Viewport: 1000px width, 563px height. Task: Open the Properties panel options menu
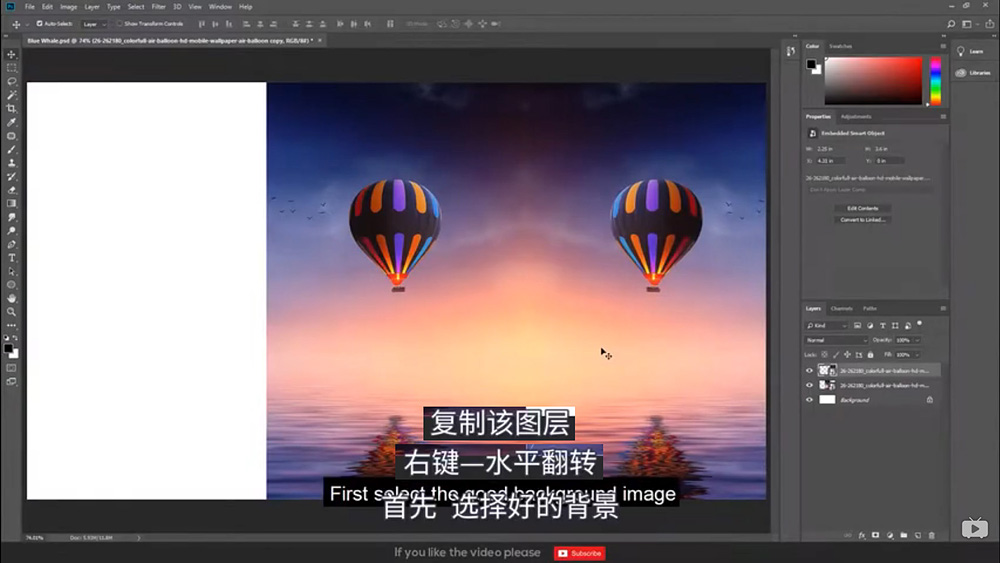[943, 117]
